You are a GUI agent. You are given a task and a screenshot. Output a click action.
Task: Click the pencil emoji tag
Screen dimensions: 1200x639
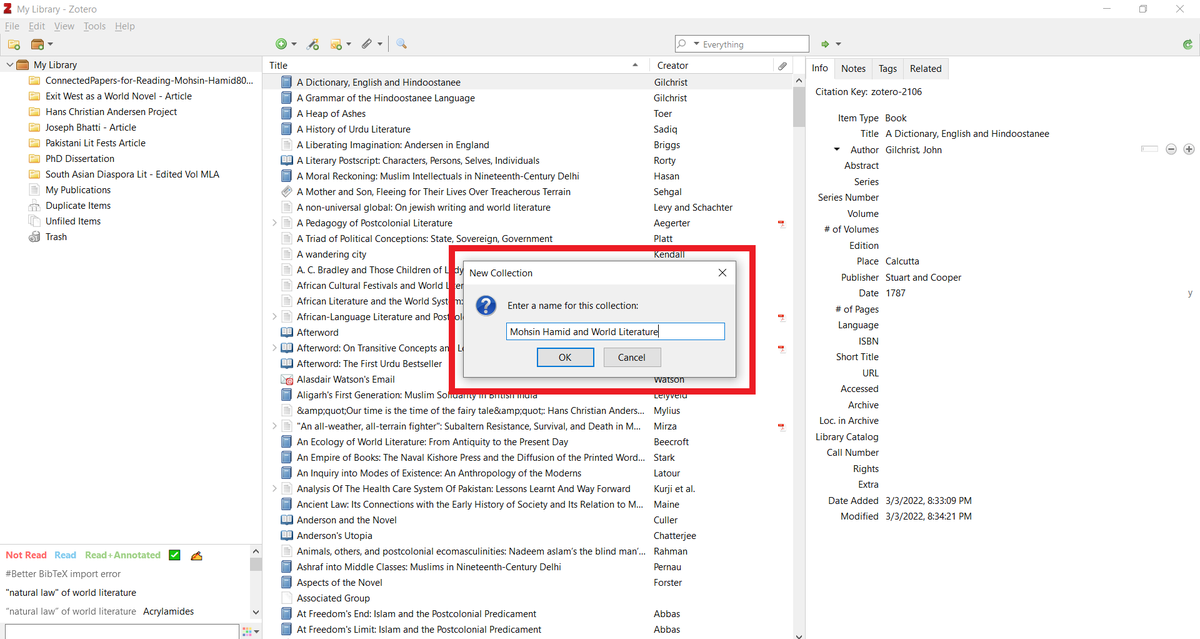tap(197, 555)
